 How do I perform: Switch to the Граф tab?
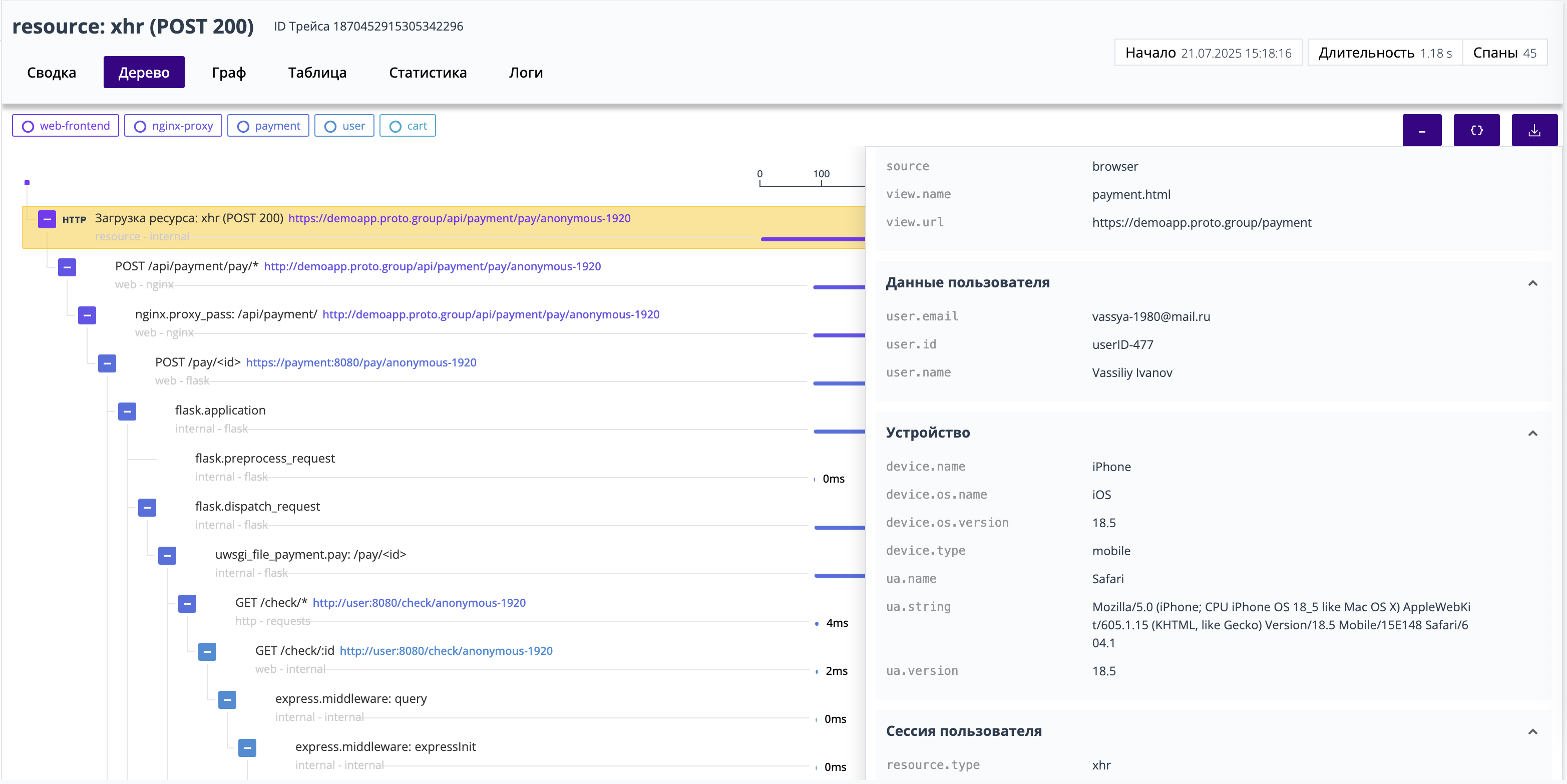click(x=229, y=73)
